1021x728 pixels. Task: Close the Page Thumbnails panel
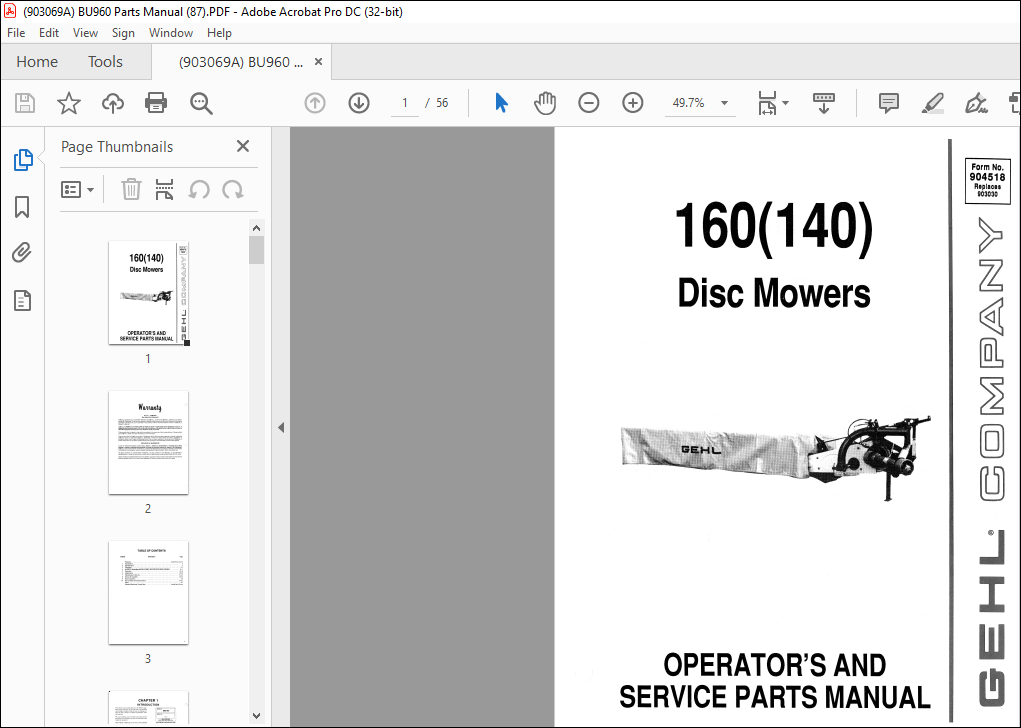tap(243, 146)
